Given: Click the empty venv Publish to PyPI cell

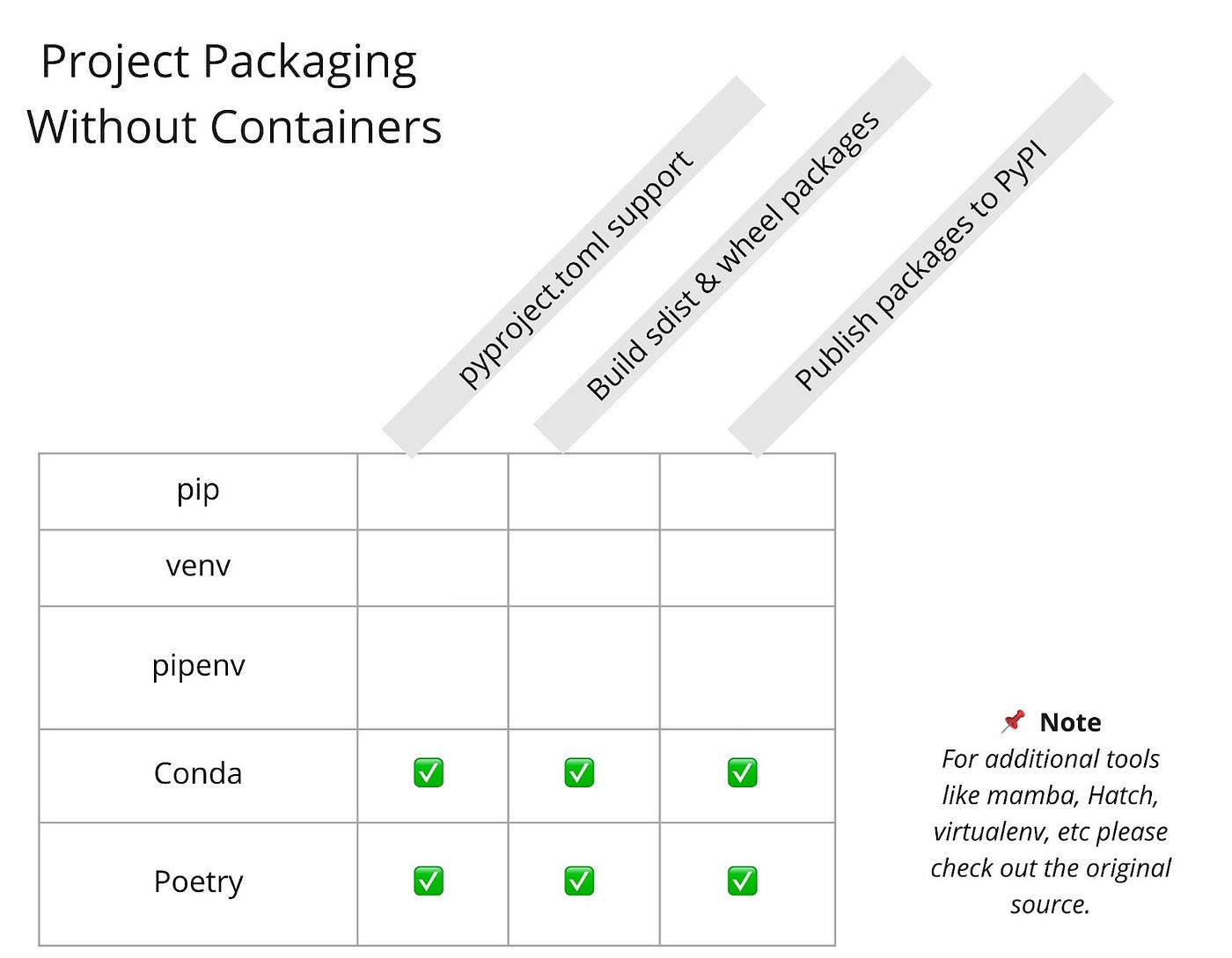Looking at the screenshot, I should point(747,567).
